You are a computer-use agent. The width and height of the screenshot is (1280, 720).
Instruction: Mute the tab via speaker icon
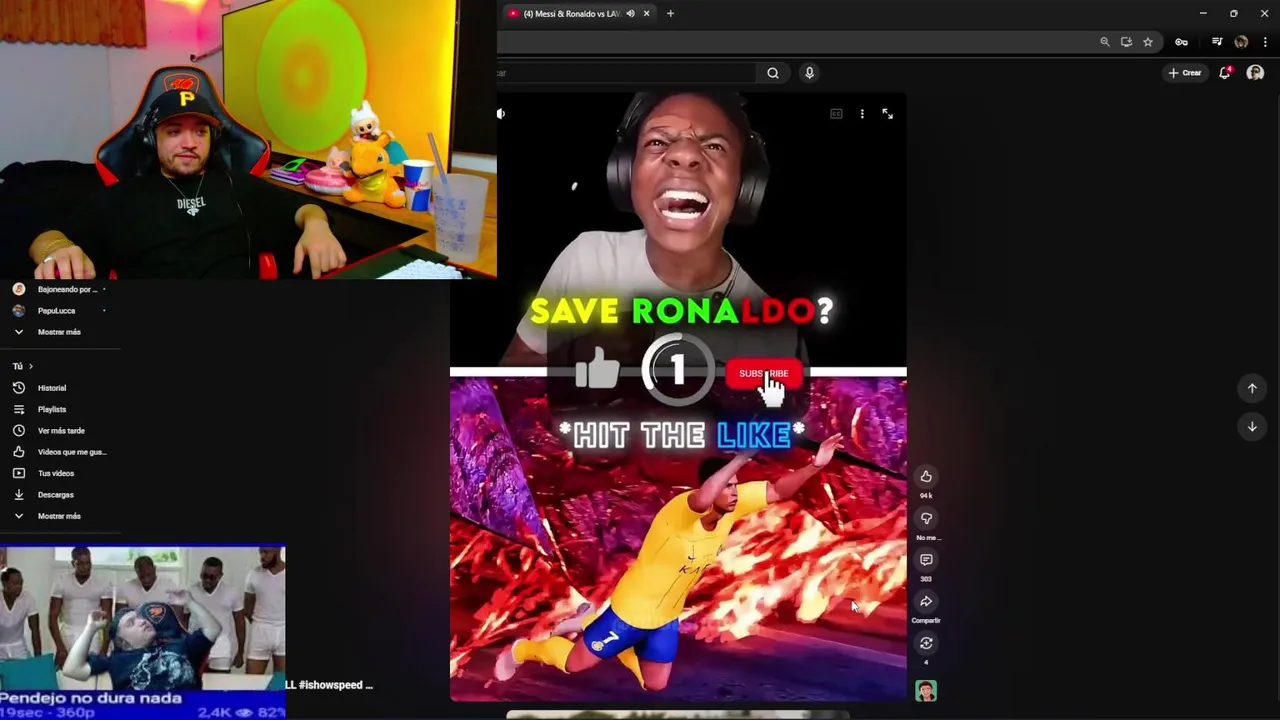click(630, 13)
